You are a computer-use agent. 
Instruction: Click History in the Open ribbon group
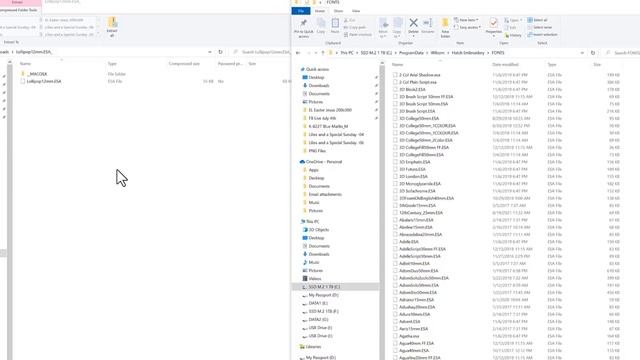(513, 35)
